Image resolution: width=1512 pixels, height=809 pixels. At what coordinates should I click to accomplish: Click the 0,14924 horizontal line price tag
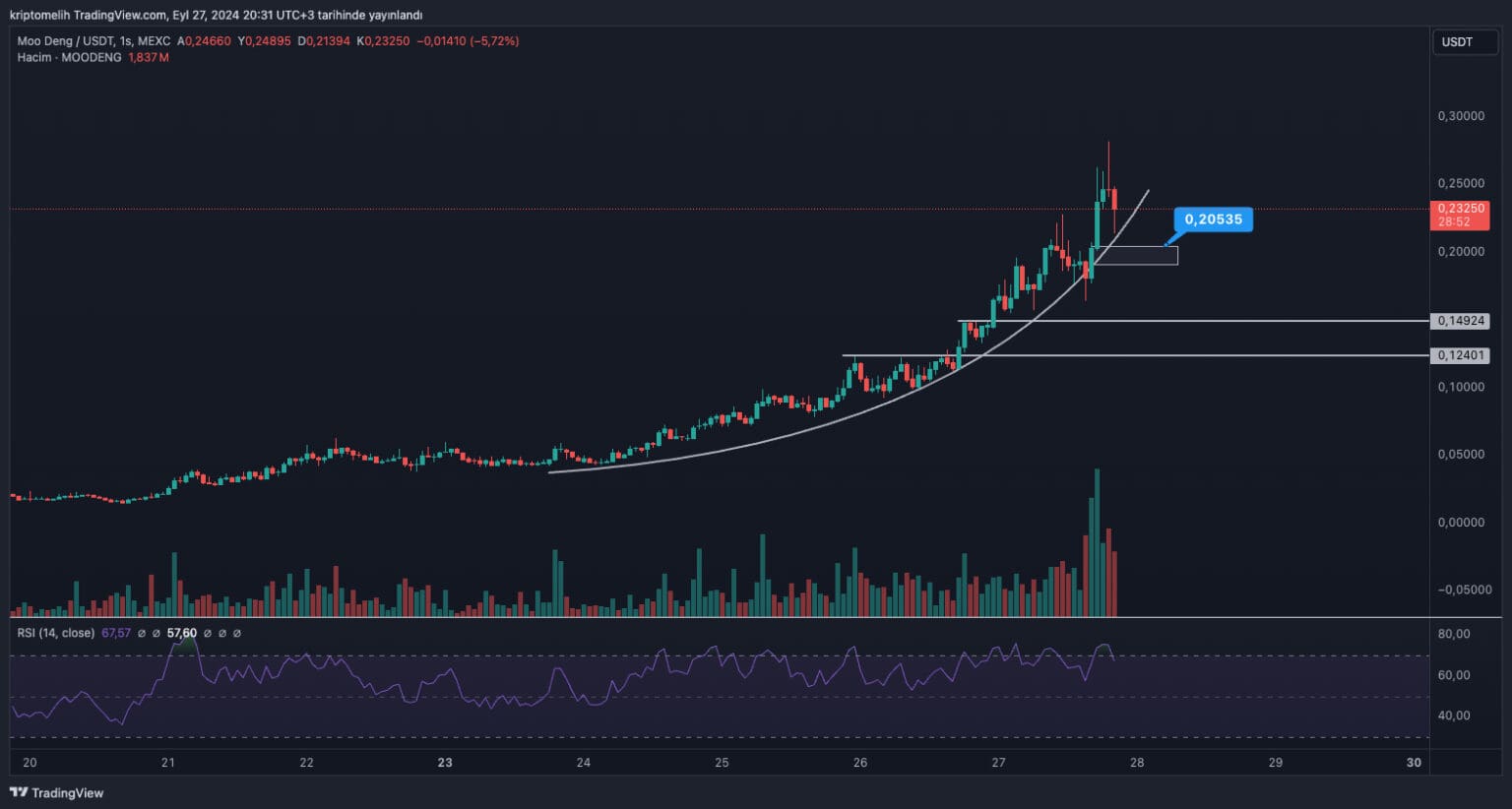tap(1461, 321)
